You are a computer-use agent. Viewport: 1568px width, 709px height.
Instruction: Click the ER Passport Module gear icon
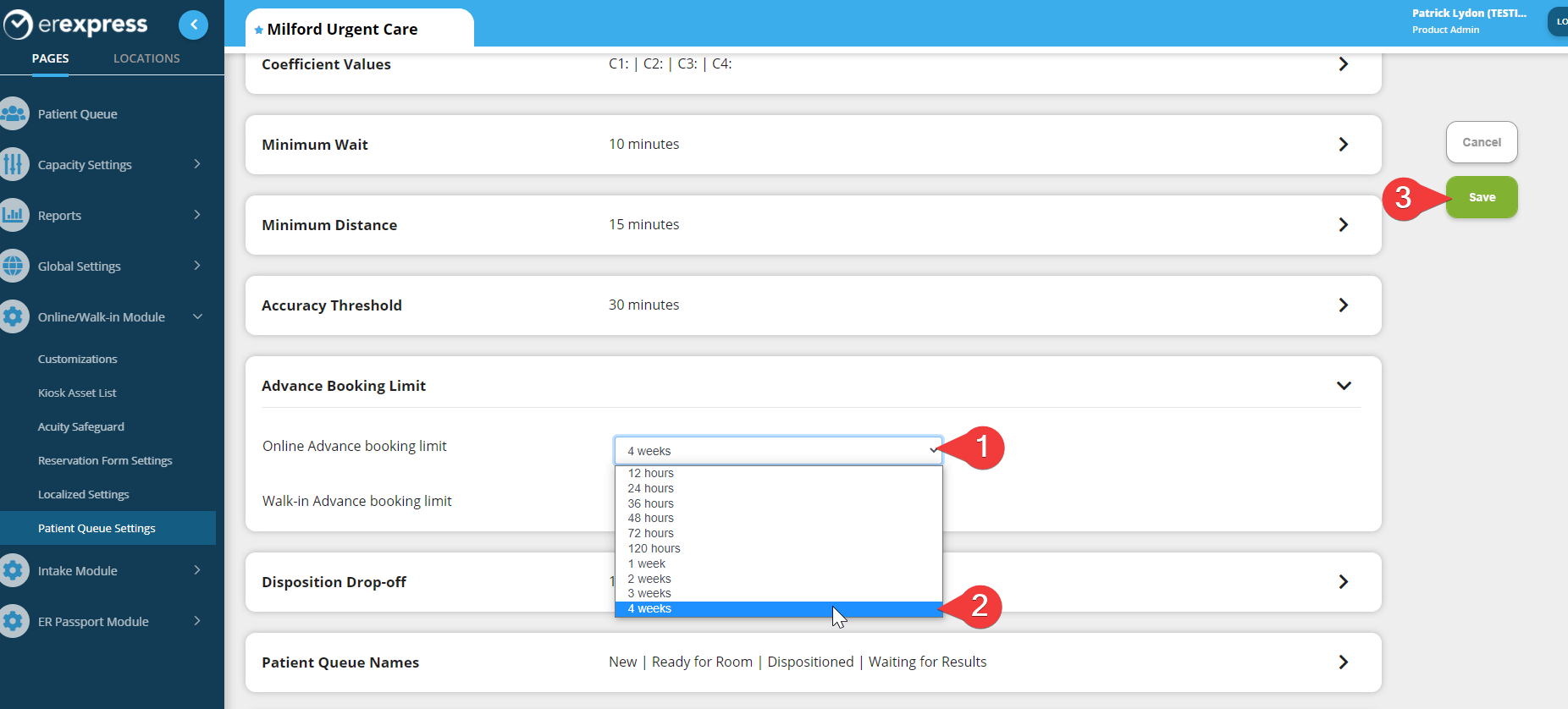(x=14, y=621)
